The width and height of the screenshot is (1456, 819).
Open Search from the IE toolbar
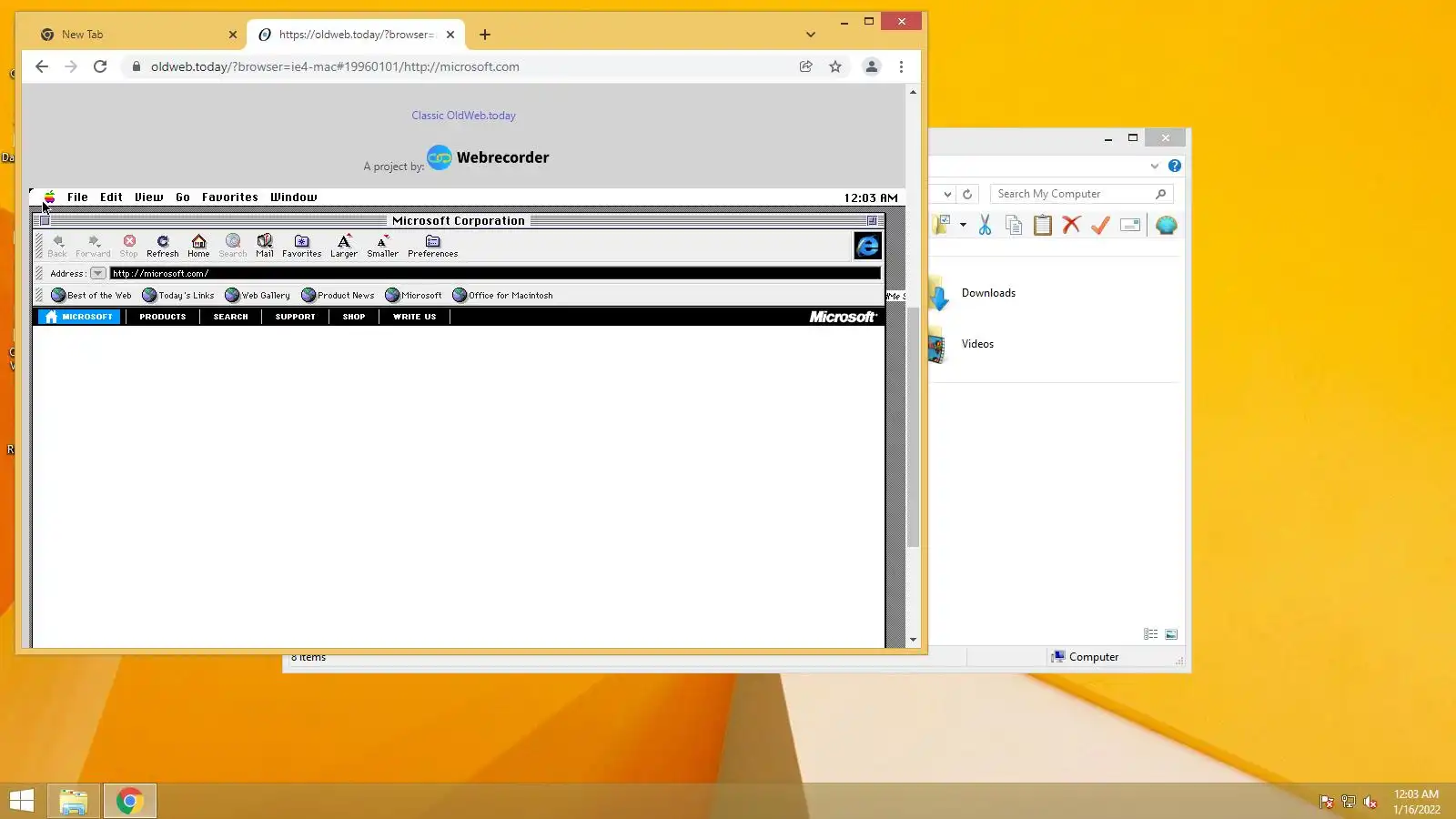[233, 246]
